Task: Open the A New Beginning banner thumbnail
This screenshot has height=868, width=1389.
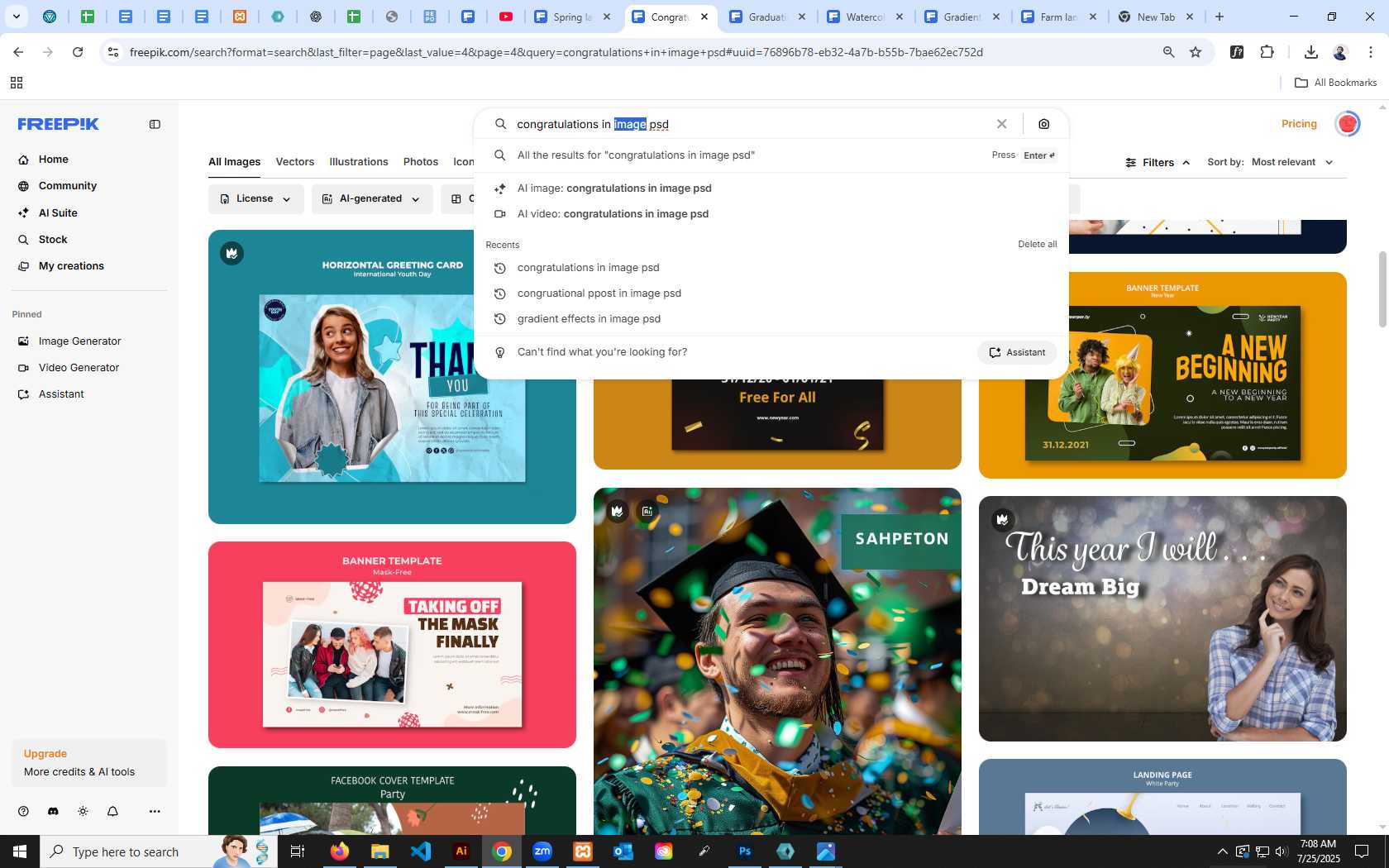Action: [1162, 375]
